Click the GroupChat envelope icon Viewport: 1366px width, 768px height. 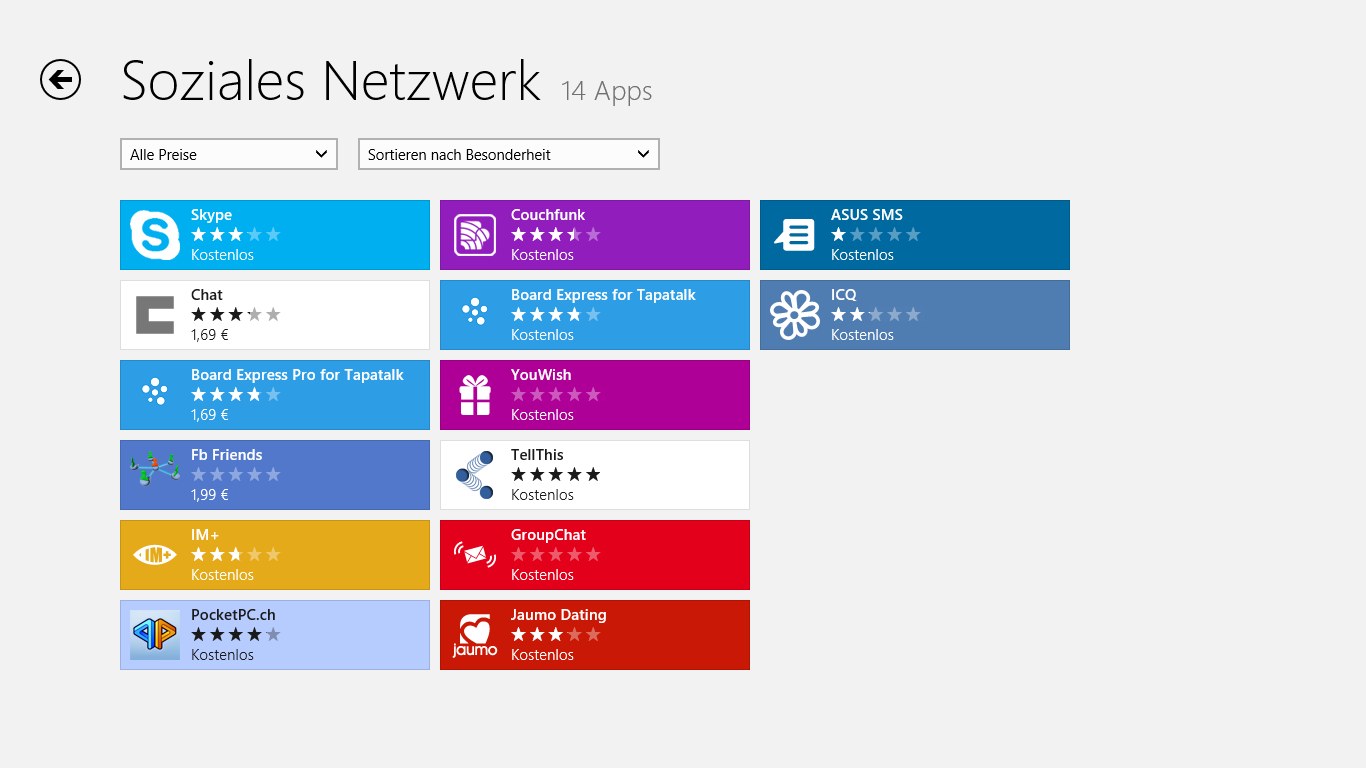click(475, 555)
